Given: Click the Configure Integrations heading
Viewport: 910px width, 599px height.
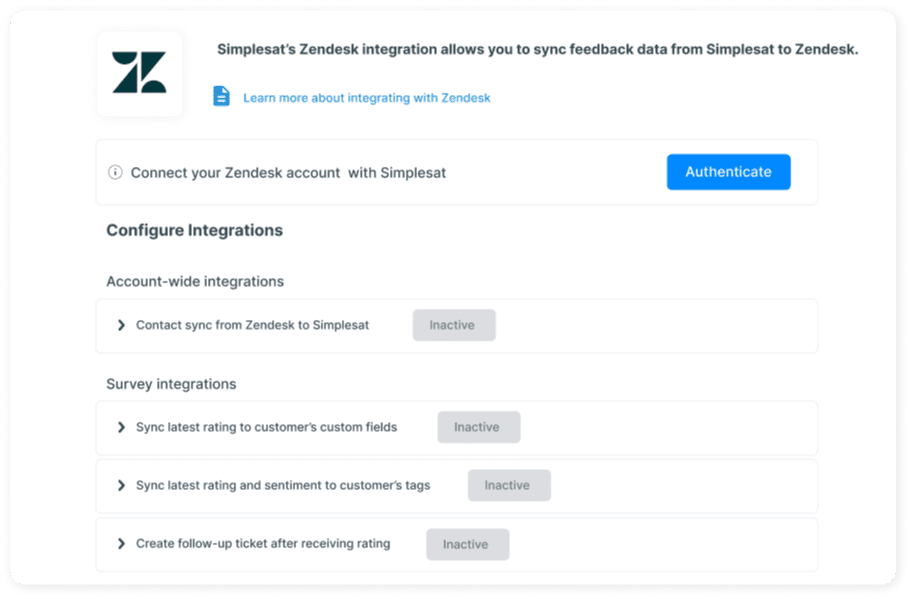Looking at the screenshot, I should (x=194, y=230).
